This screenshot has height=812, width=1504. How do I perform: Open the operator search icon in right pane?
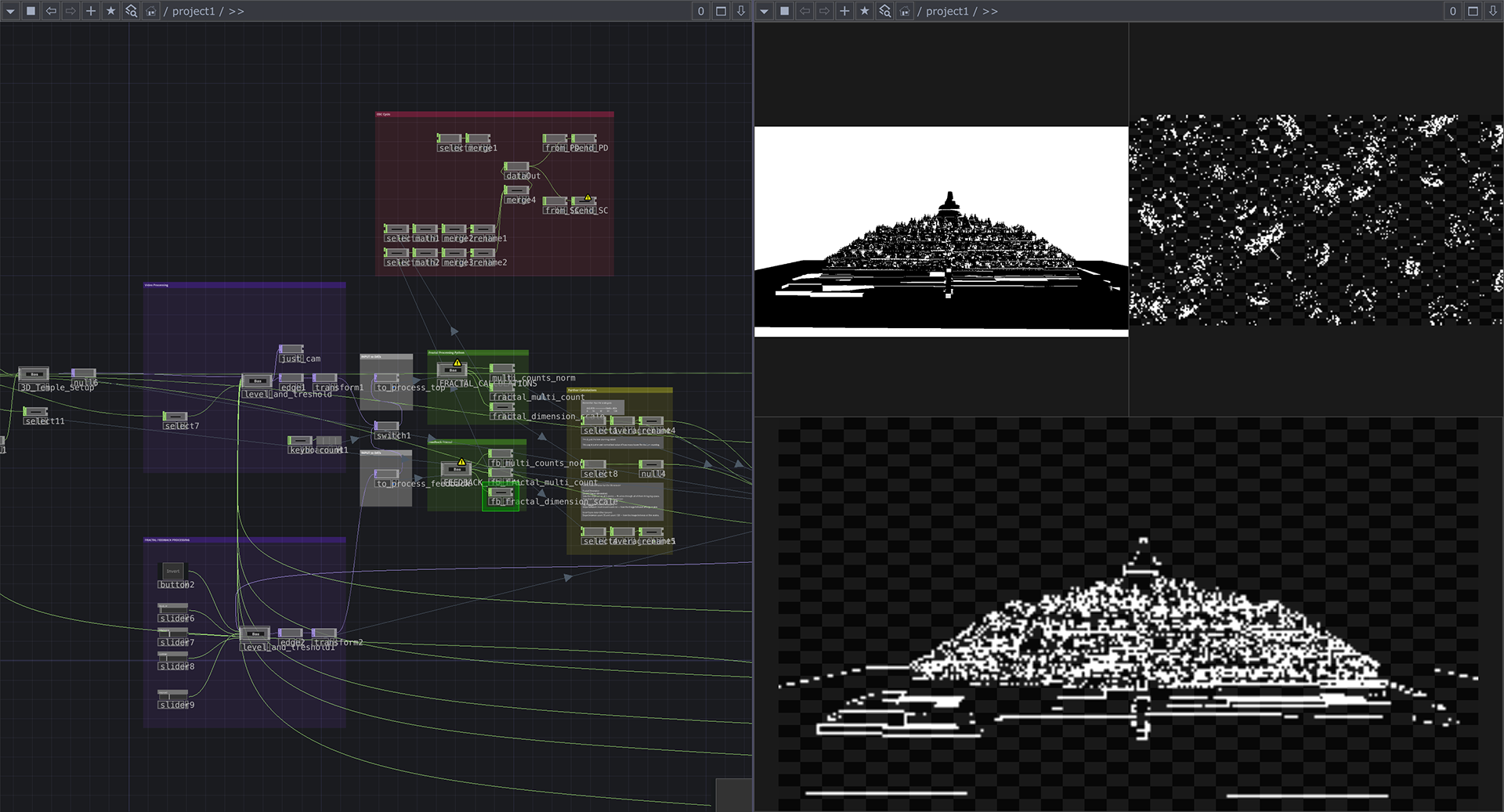(x=884, y=11)
